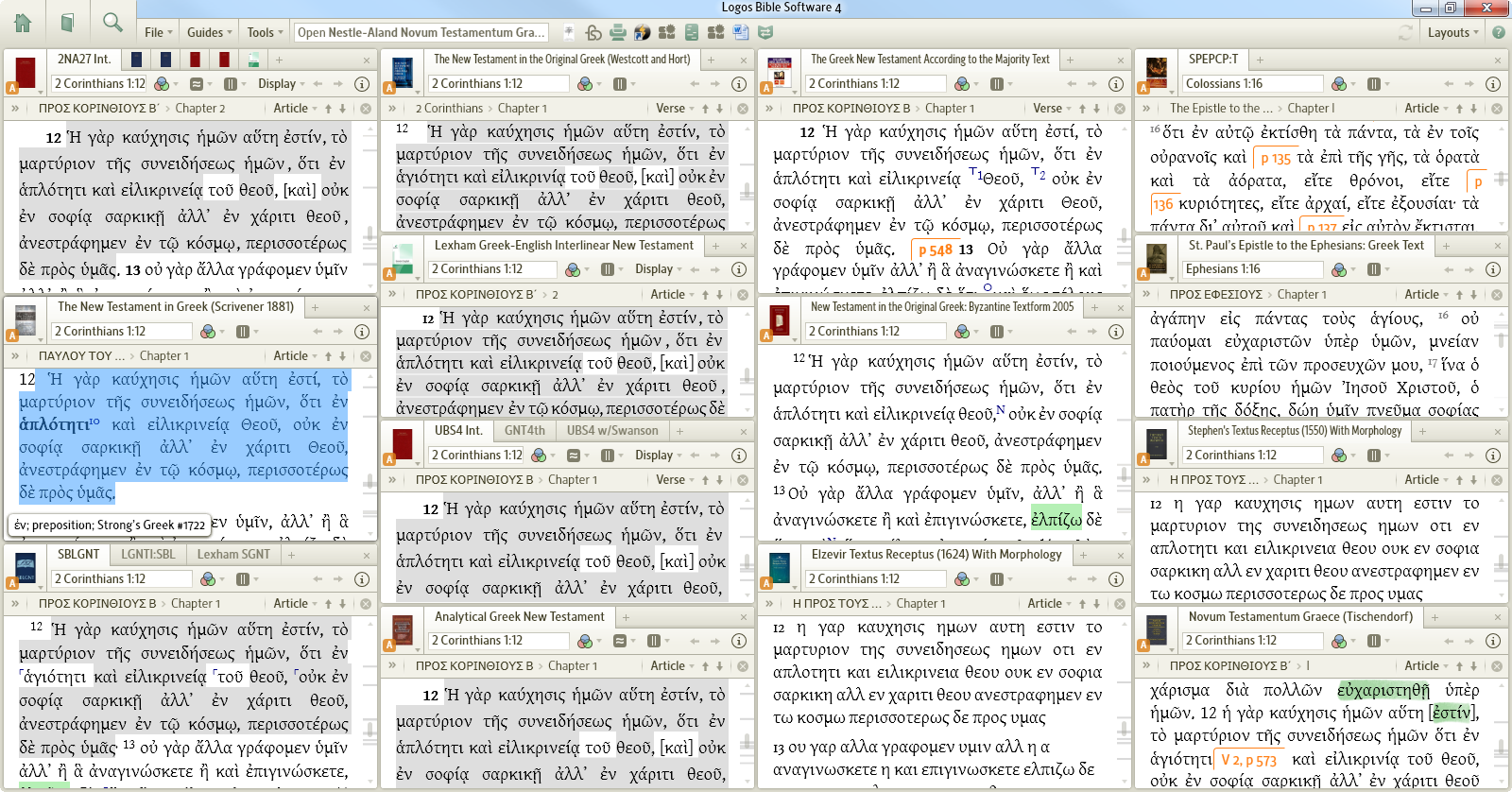
Task: Click highlighted word εὐχαριστηθῇ in Tischendorf panel
Action: click(1383, 690)
